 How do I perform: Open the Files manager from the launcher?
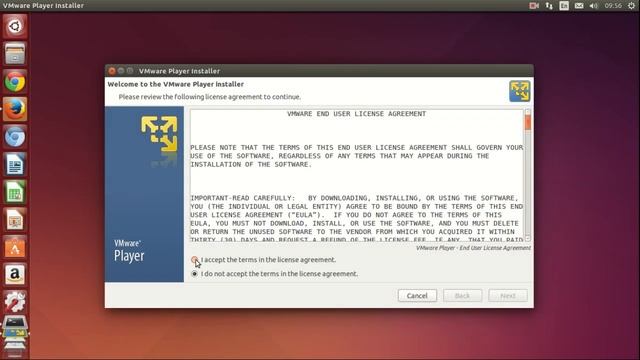coord(15,54)
